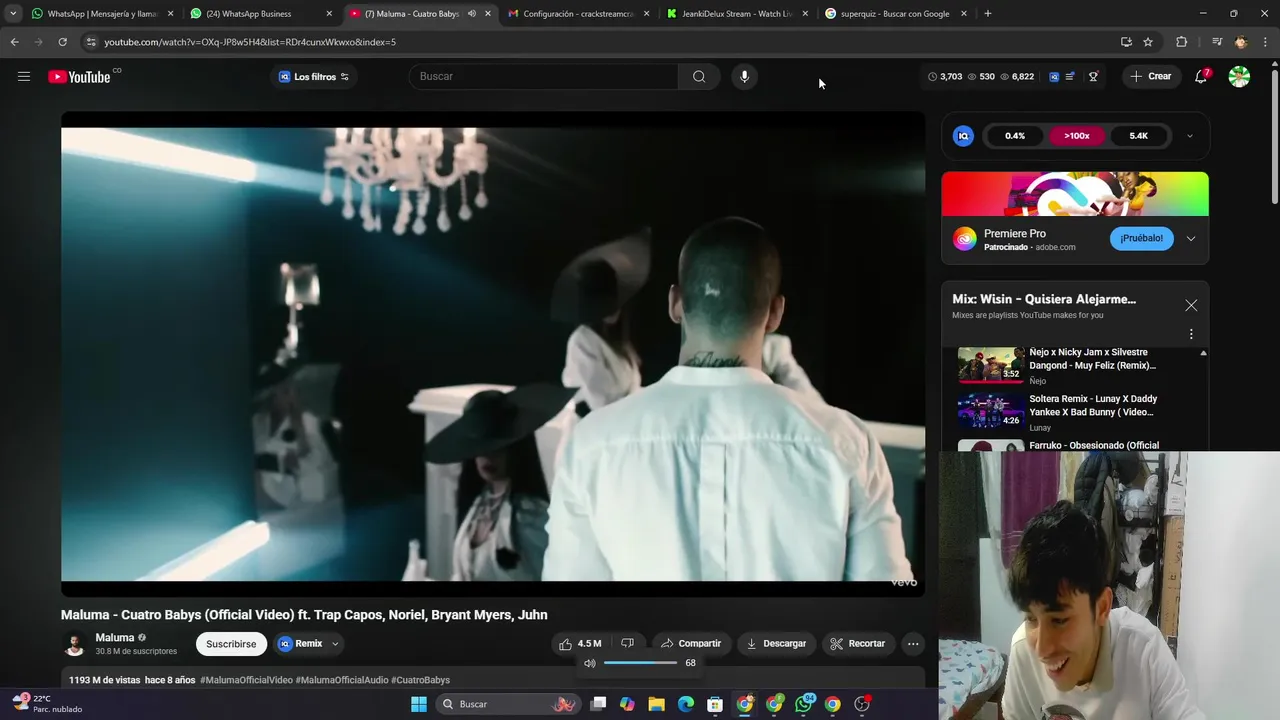1280x720 pixels.
Task: Play Ñejo x Nicky Jam Muy Feliz thumbnail
Action: point(991,365)
